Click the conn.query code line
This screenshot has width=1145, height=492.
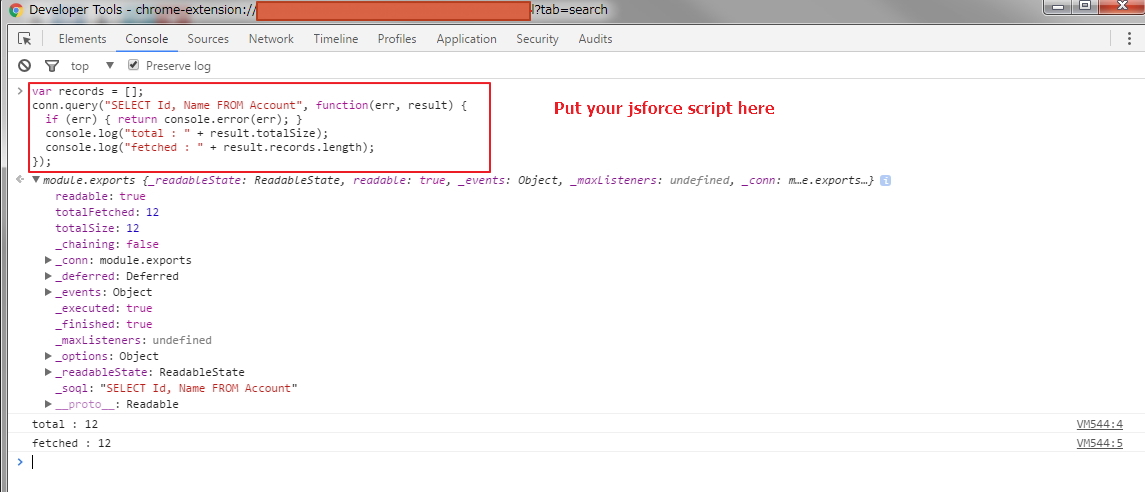249,106
